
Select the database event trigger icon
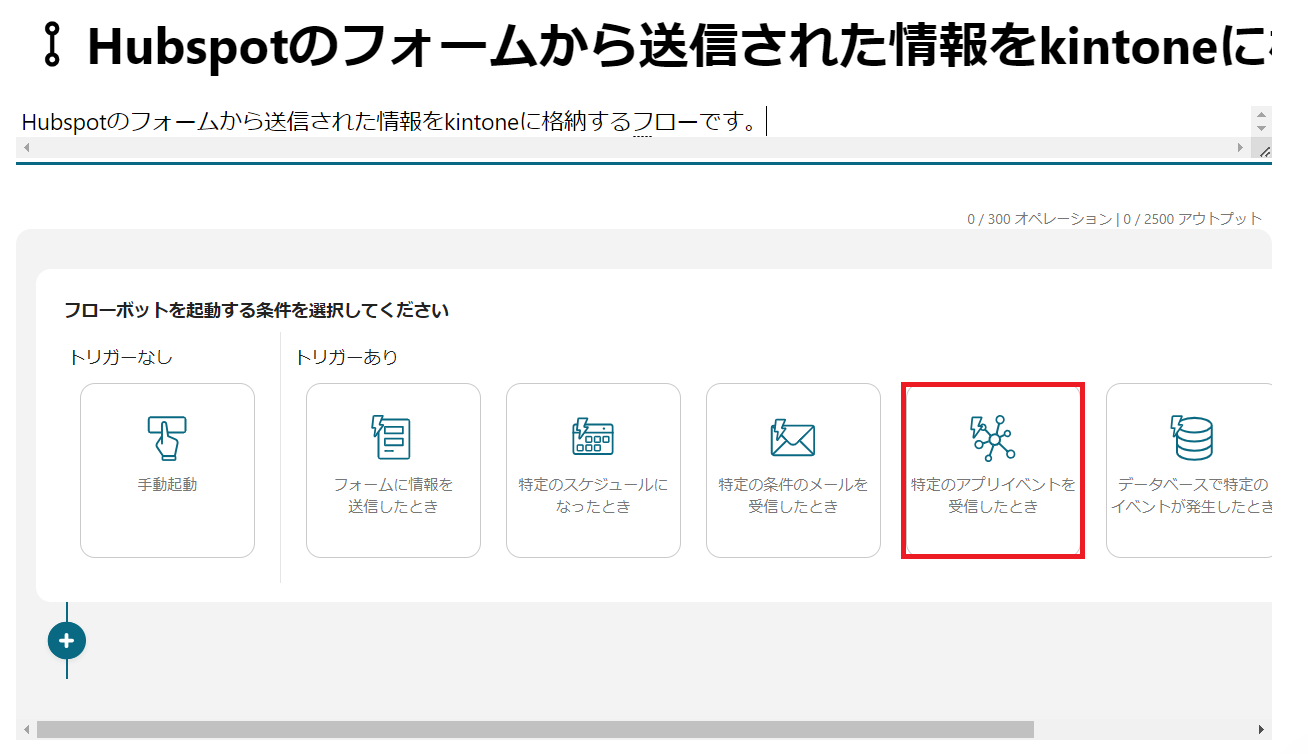[x=1192, y=437]
